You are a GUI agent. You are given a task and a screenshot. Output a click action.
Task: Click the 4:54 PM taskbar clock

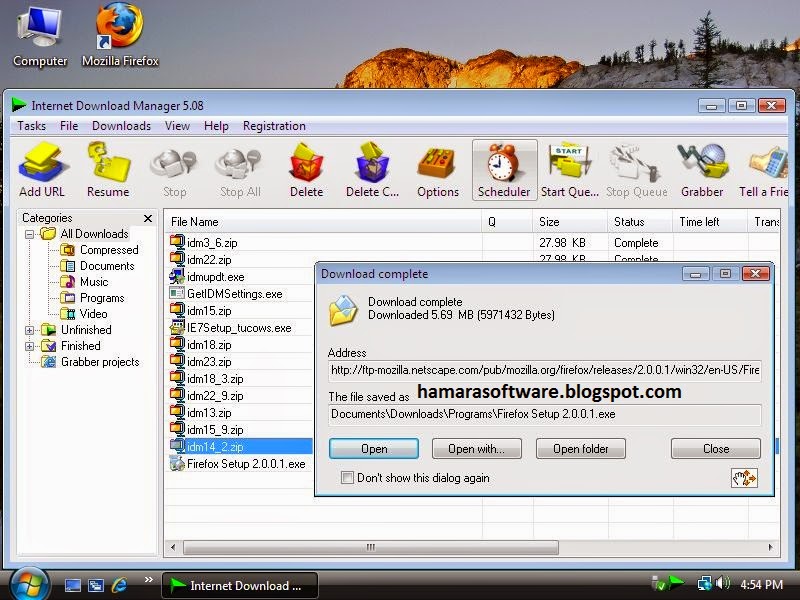pos(761,584)
